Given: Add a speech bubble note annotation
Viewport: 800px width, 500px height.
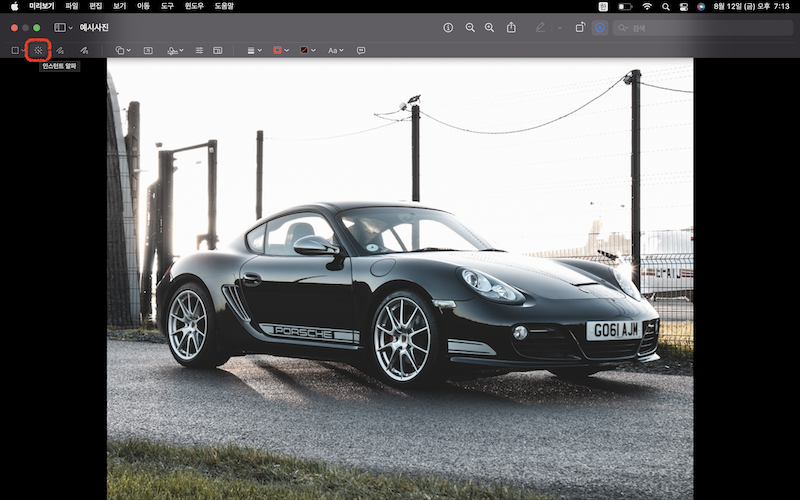Looking at the screenshot, I should [x=361, y=51].
